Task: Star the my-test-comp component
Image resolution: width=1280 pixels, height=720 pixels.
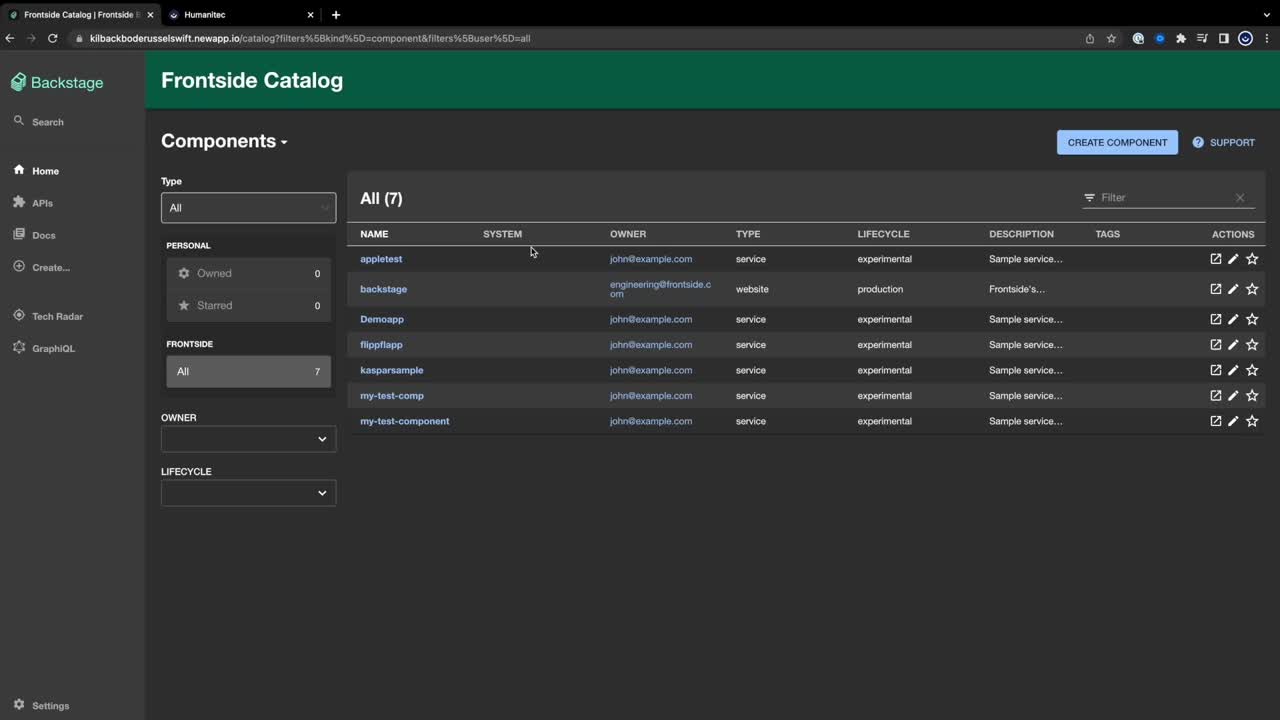Action: [x=1251, y=395]
